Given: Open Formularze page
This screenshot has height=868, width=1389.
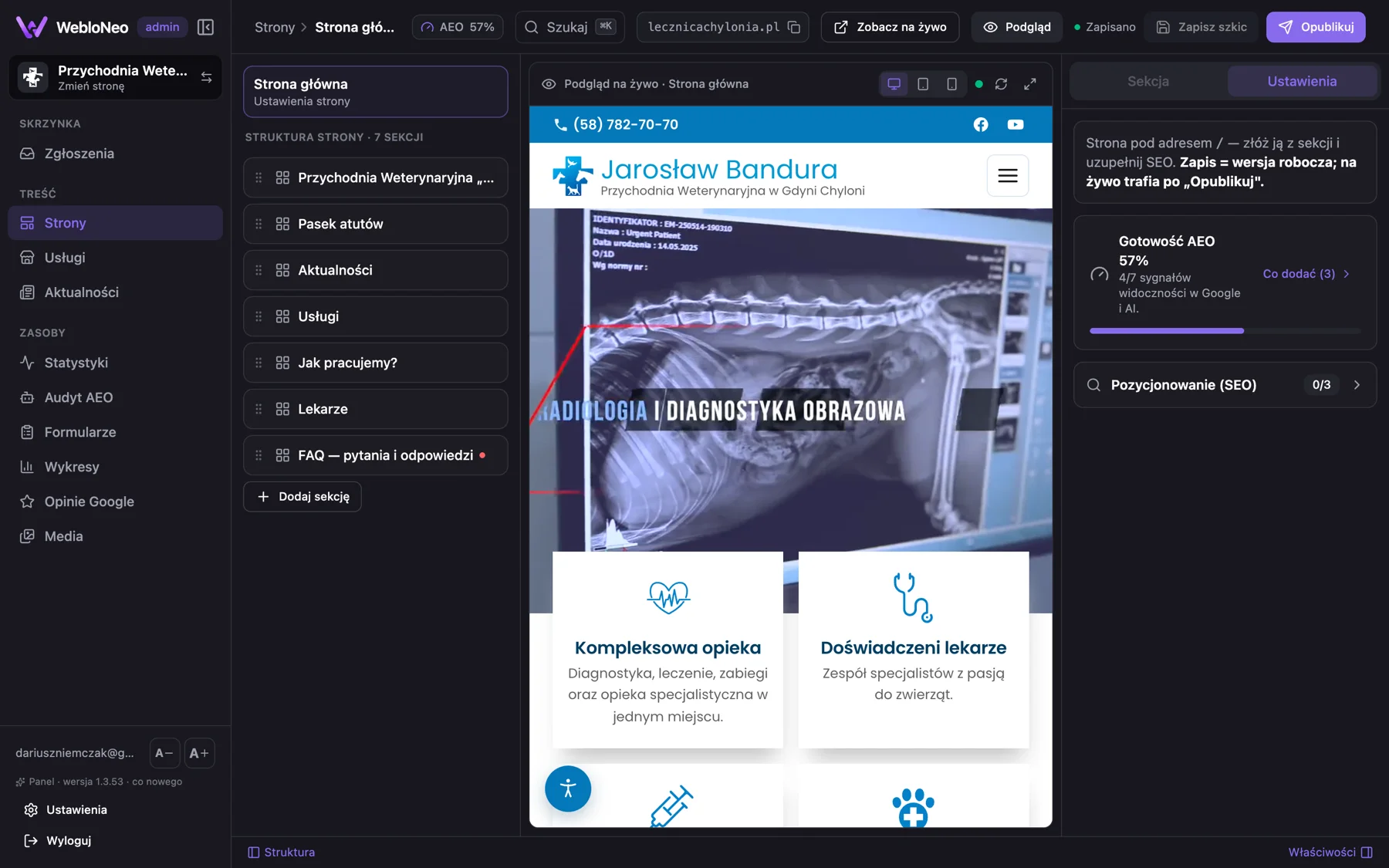Looking at the screenshot, I should (116, 432).
